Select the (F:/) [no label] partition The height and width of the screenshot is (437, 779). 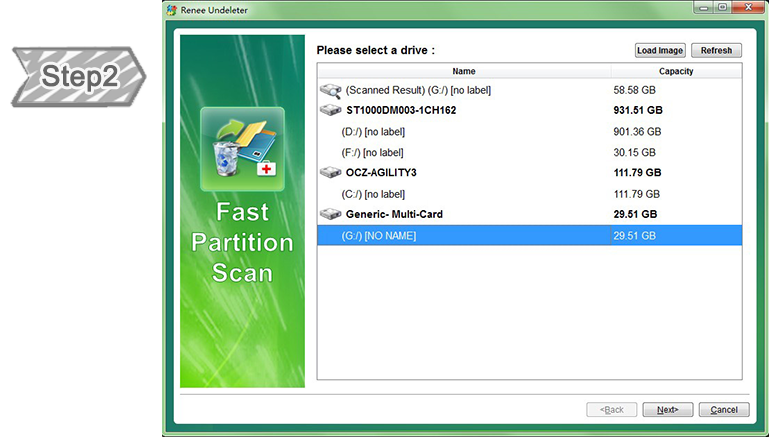pos(372,153)
